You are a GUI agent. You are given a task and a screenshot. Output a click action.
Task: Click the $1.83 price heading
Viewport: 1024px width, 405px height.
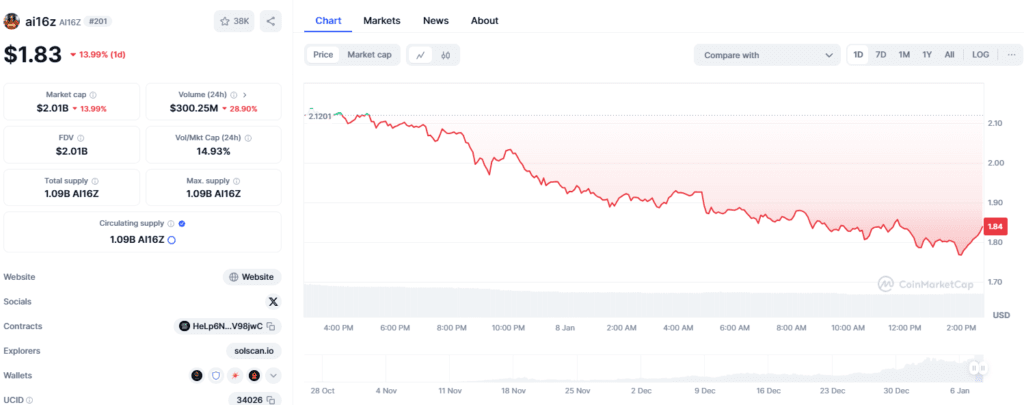[33, 55]
